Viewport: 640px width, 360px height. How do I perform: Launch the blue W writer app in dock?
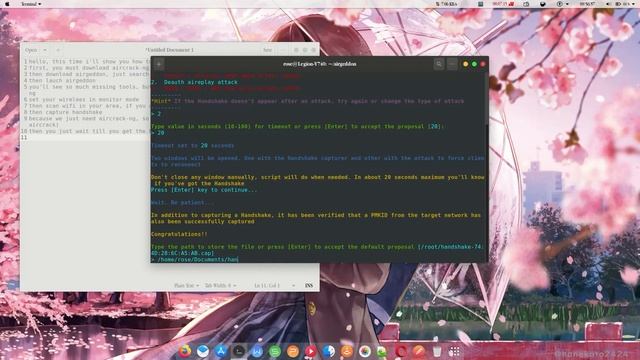pyautogui.click(x=257, y=351)
